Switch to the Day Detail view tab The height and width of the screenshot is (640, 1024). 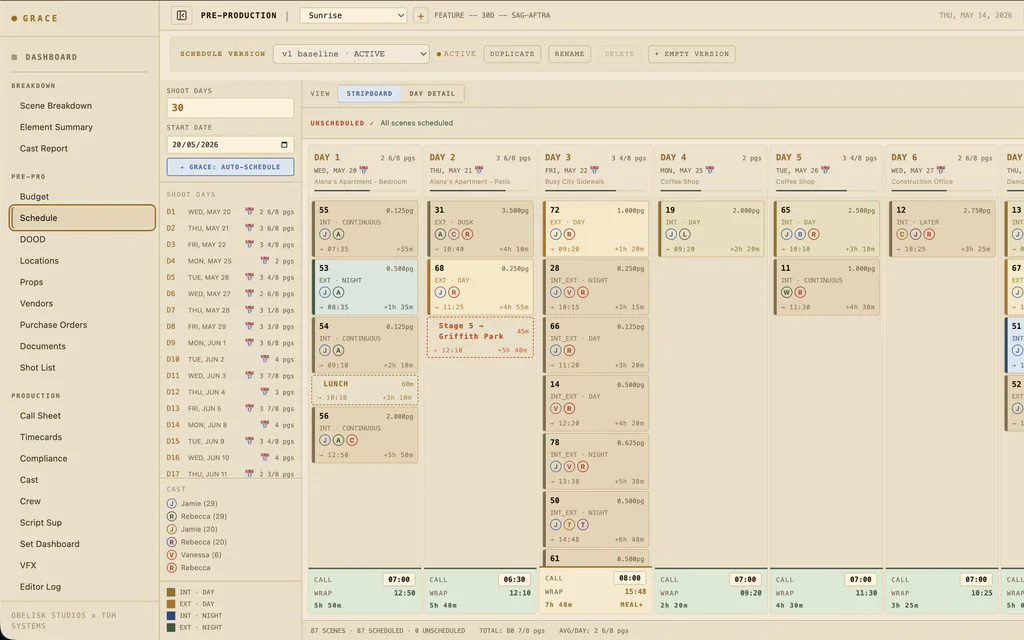coord(432,93)
